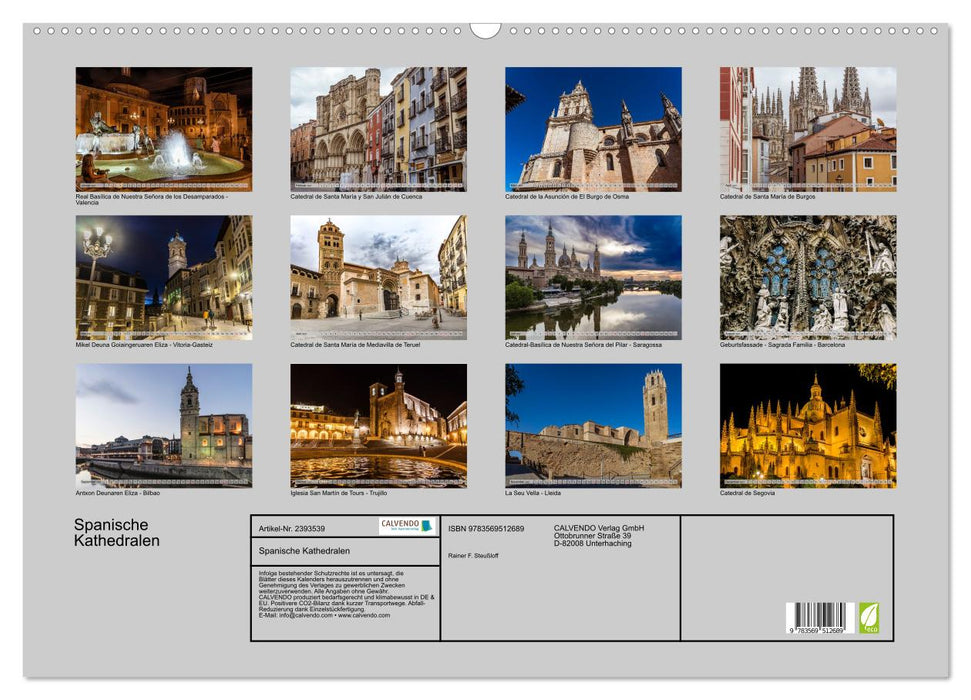The image size is (971, 700).
Task: Click 'D-82008 Unterhaching' address line
Action: click(593, 543)
